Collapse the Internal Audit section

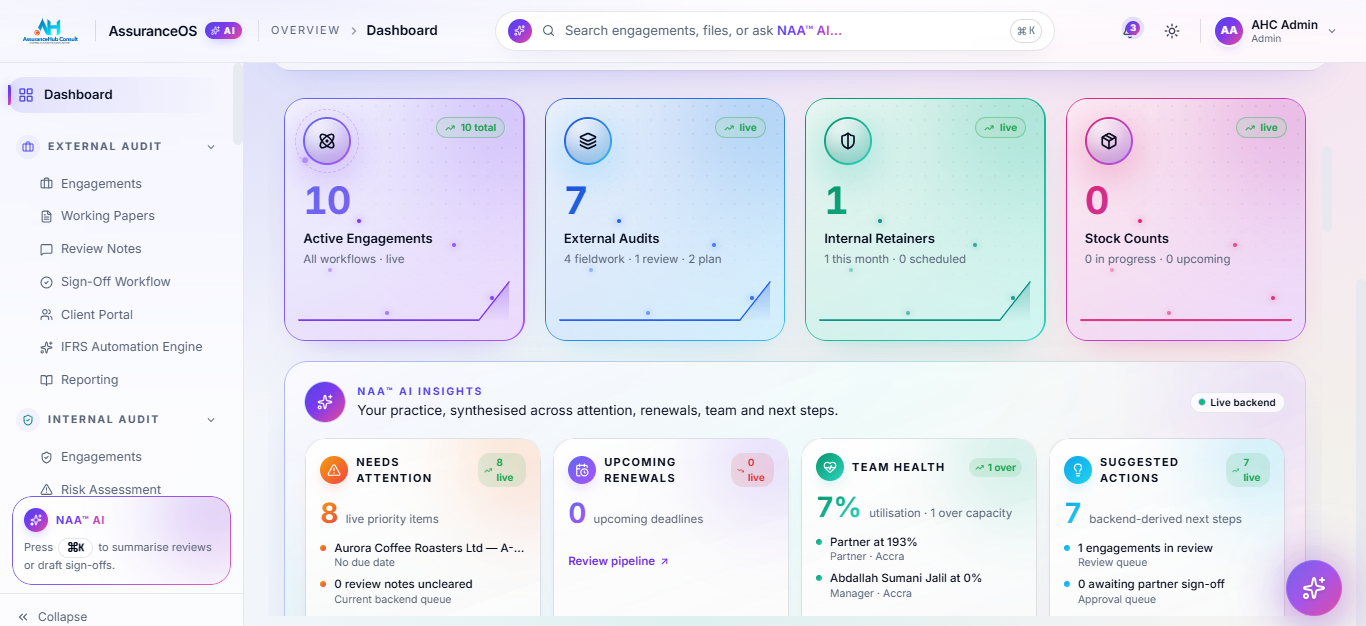211,420
